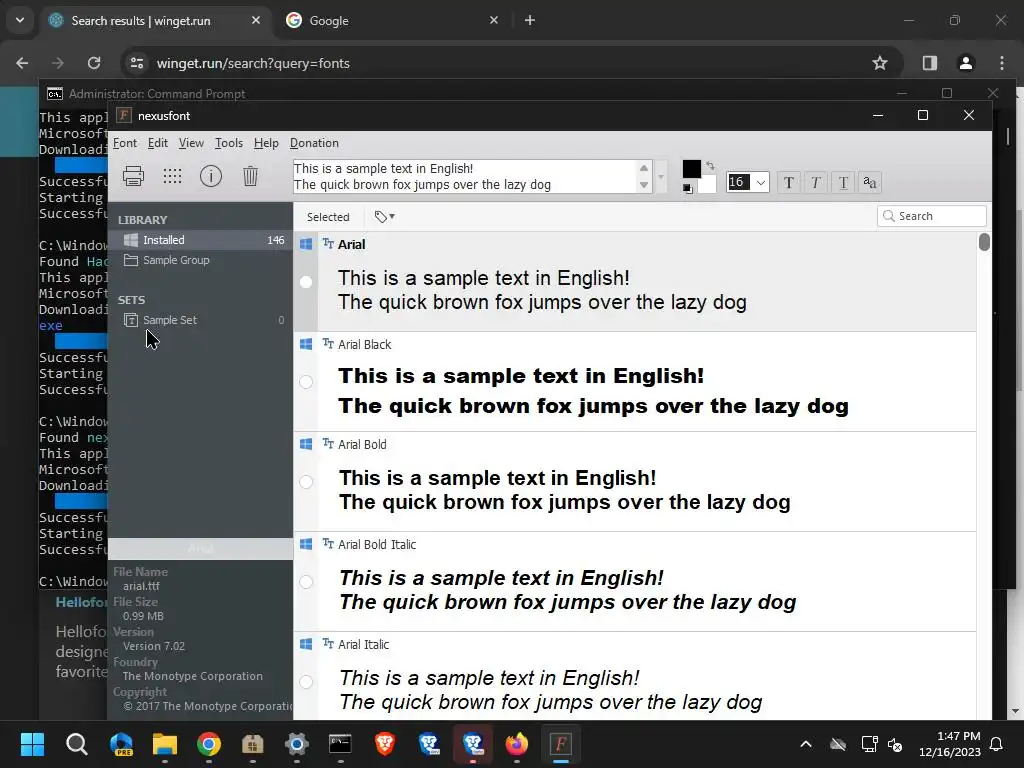Open Firefox from taskbar

coord(517,744)
